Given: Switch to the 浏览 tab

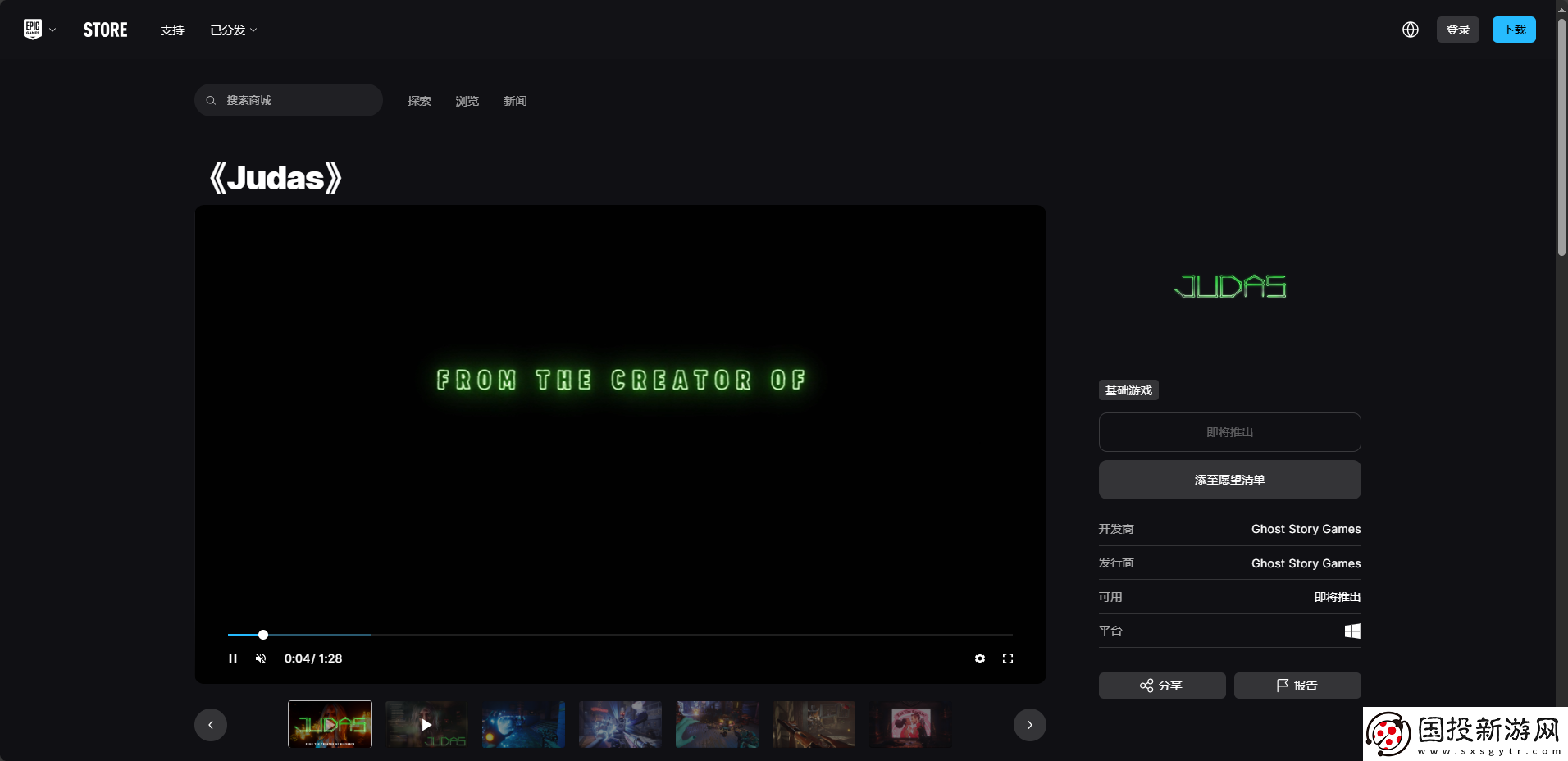Looking at the screenshot, I should click(467, 101).
